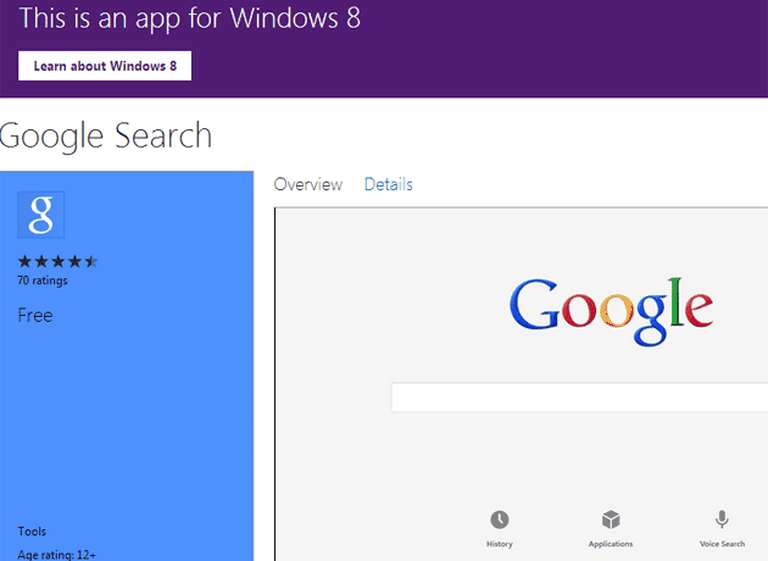The height and width of the screenshot is (561, 768).
Task: Click the Age rating 12+ text
Action: coord(57,554)
